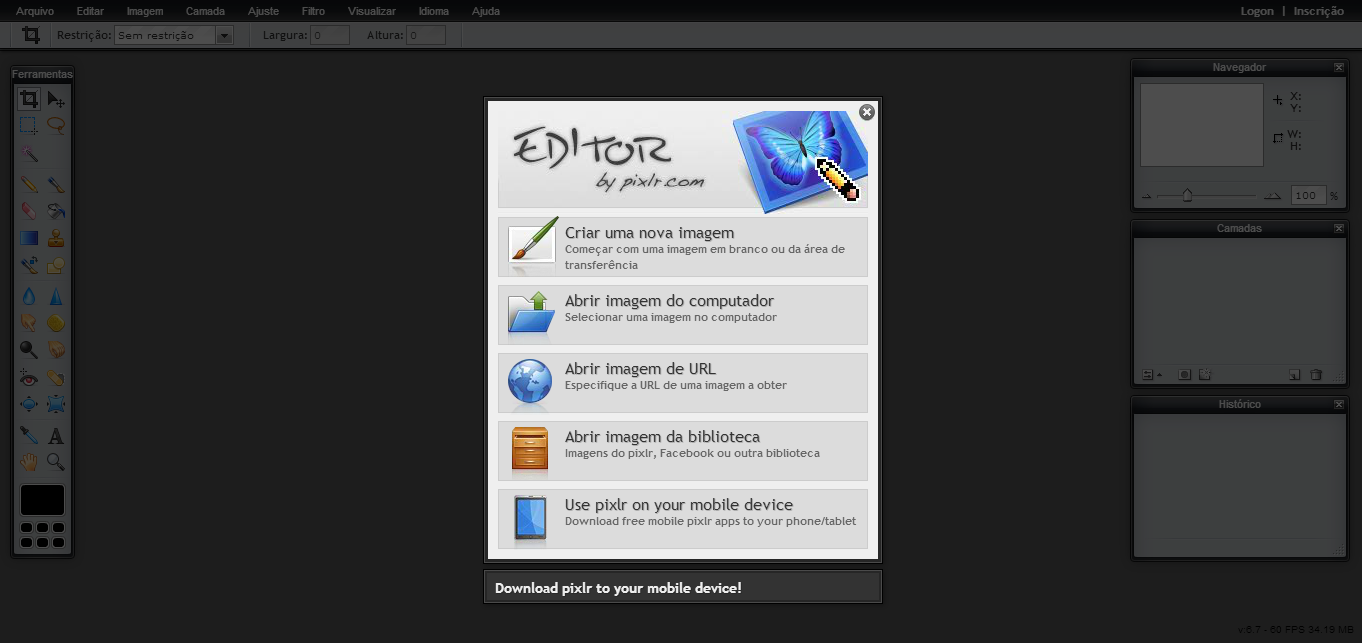Select the Zoom magnifier tool
Image resolution: width=1362 pixels, height=643 pixels.
(x=56, y=462)
